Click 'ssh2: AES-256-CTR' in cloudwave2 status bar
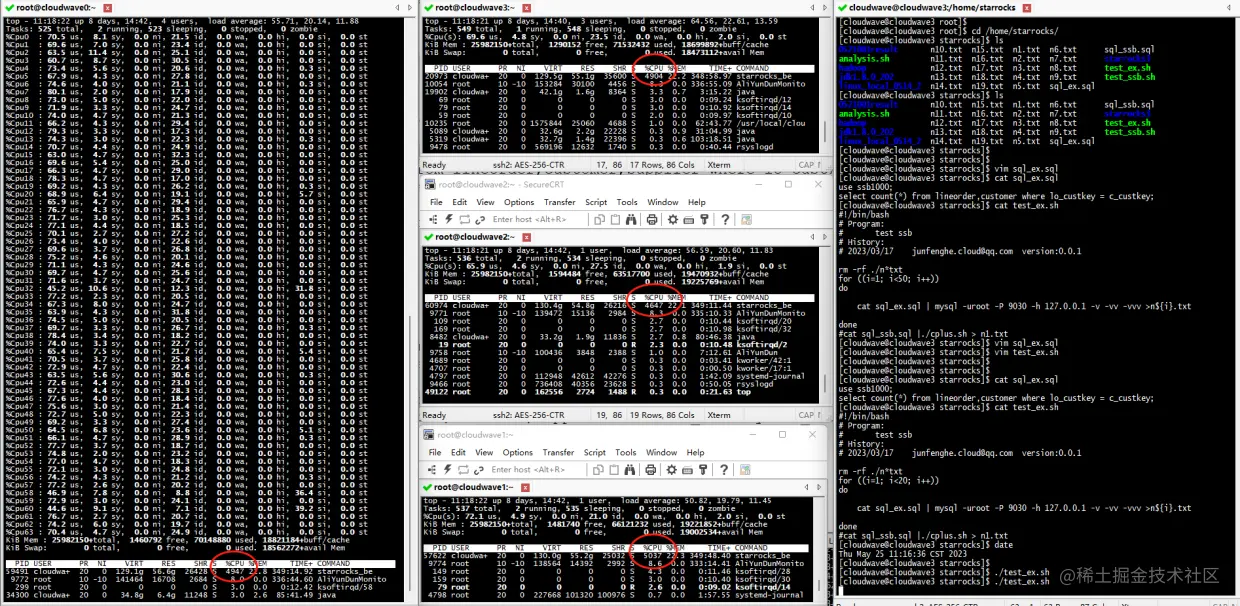 [x=528, y=415]
